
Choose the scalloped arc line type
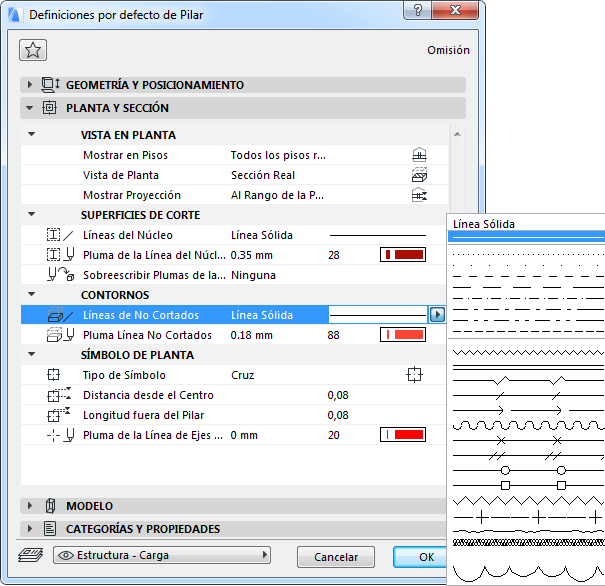pos(526,573)
